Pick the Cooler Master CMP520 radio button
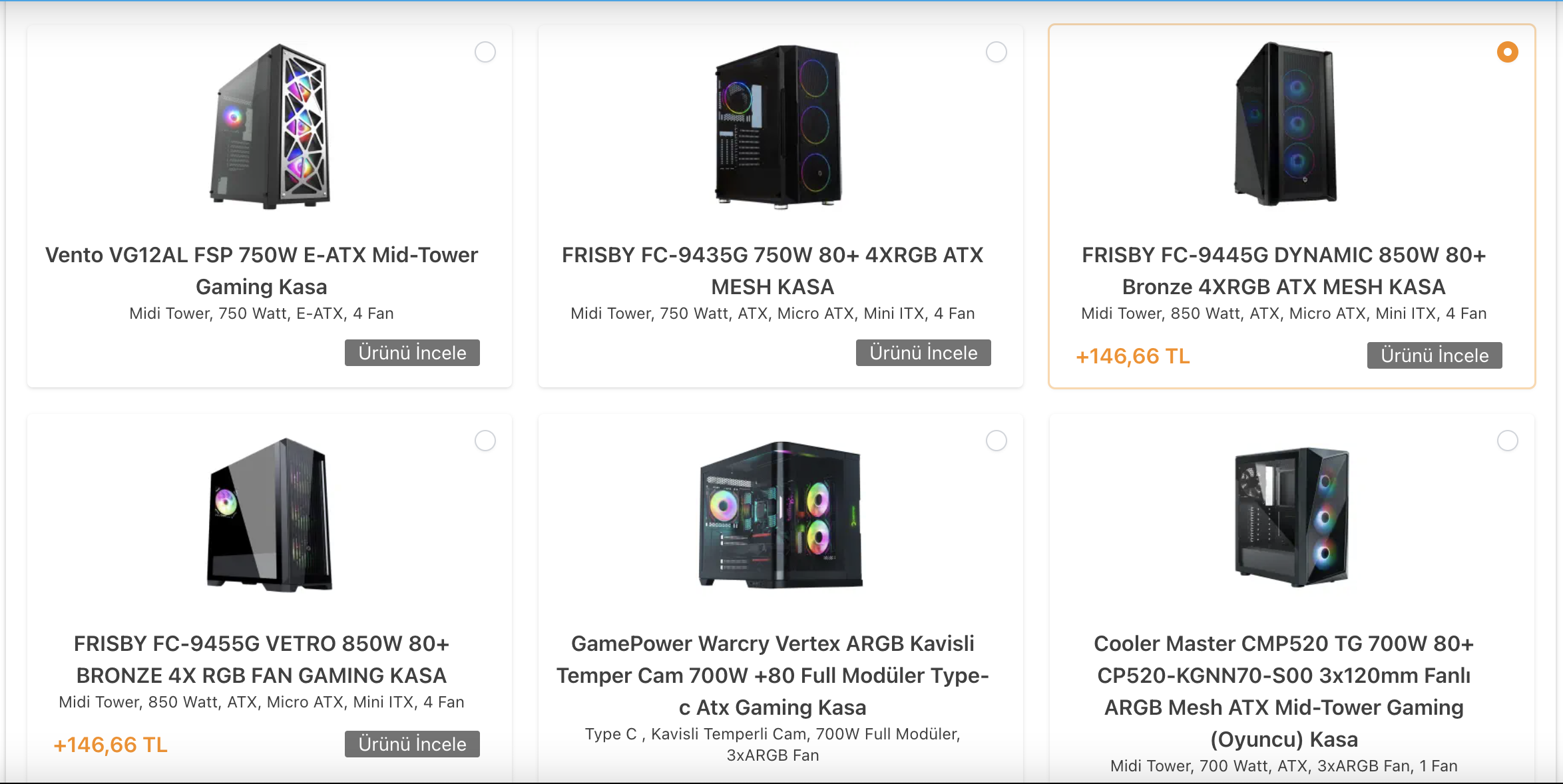Screen dimensions: 1563x784 tap(1508, 441)
